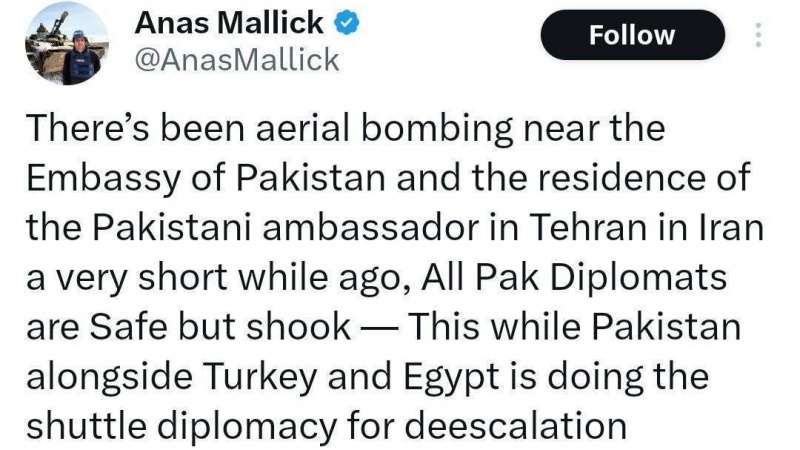Open the @AnasMallick handle link

point(236,60)
